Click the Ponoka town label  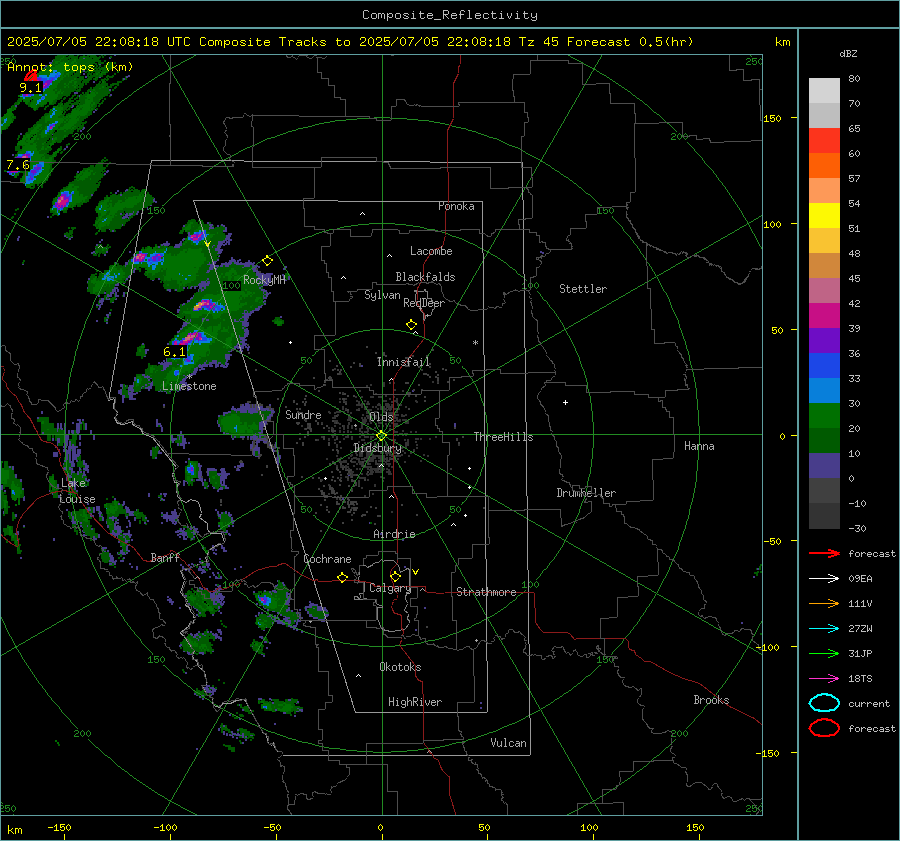click(x=456, y=206)
